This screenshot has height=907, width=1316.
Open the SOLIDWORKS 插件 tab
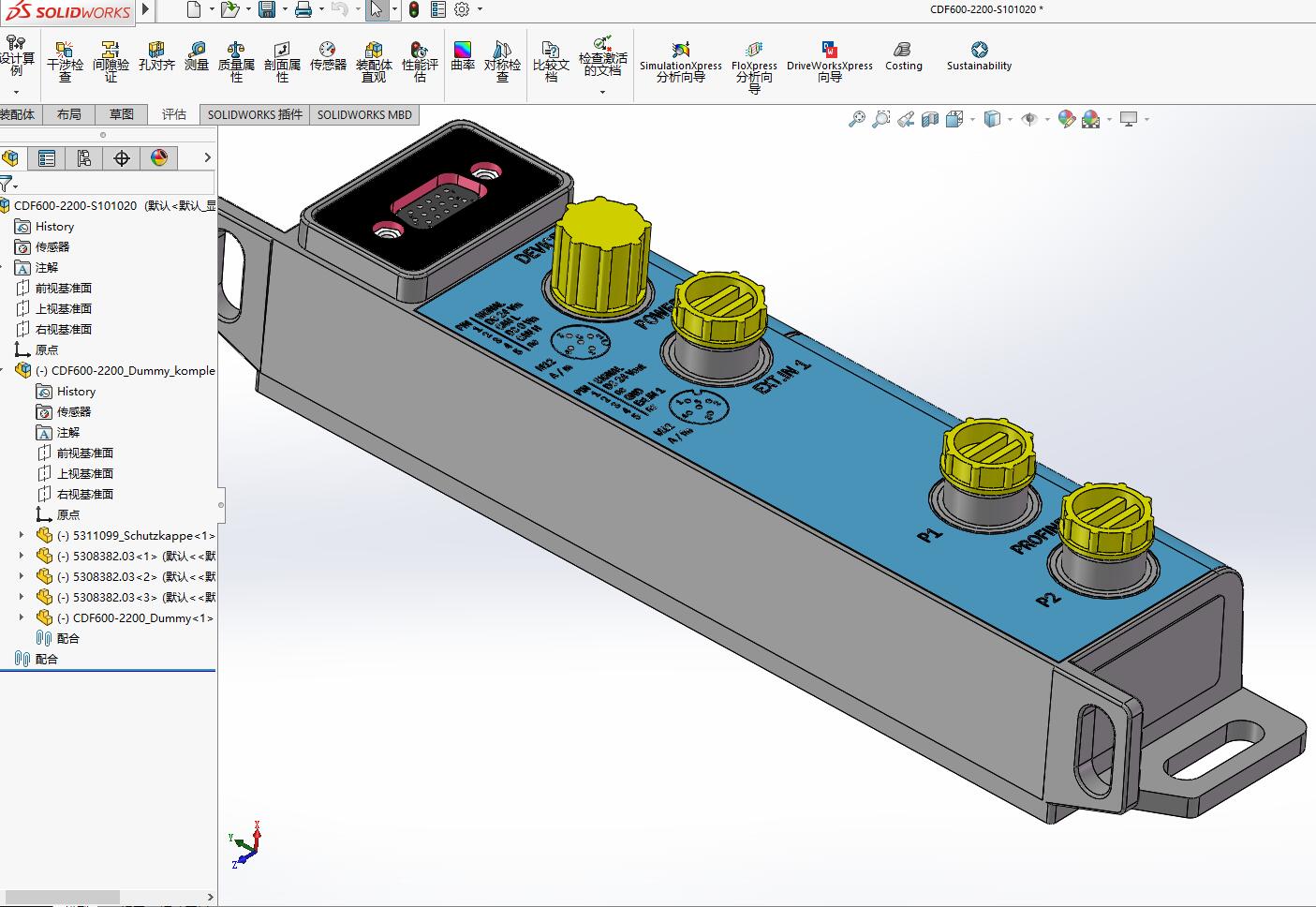255,114
